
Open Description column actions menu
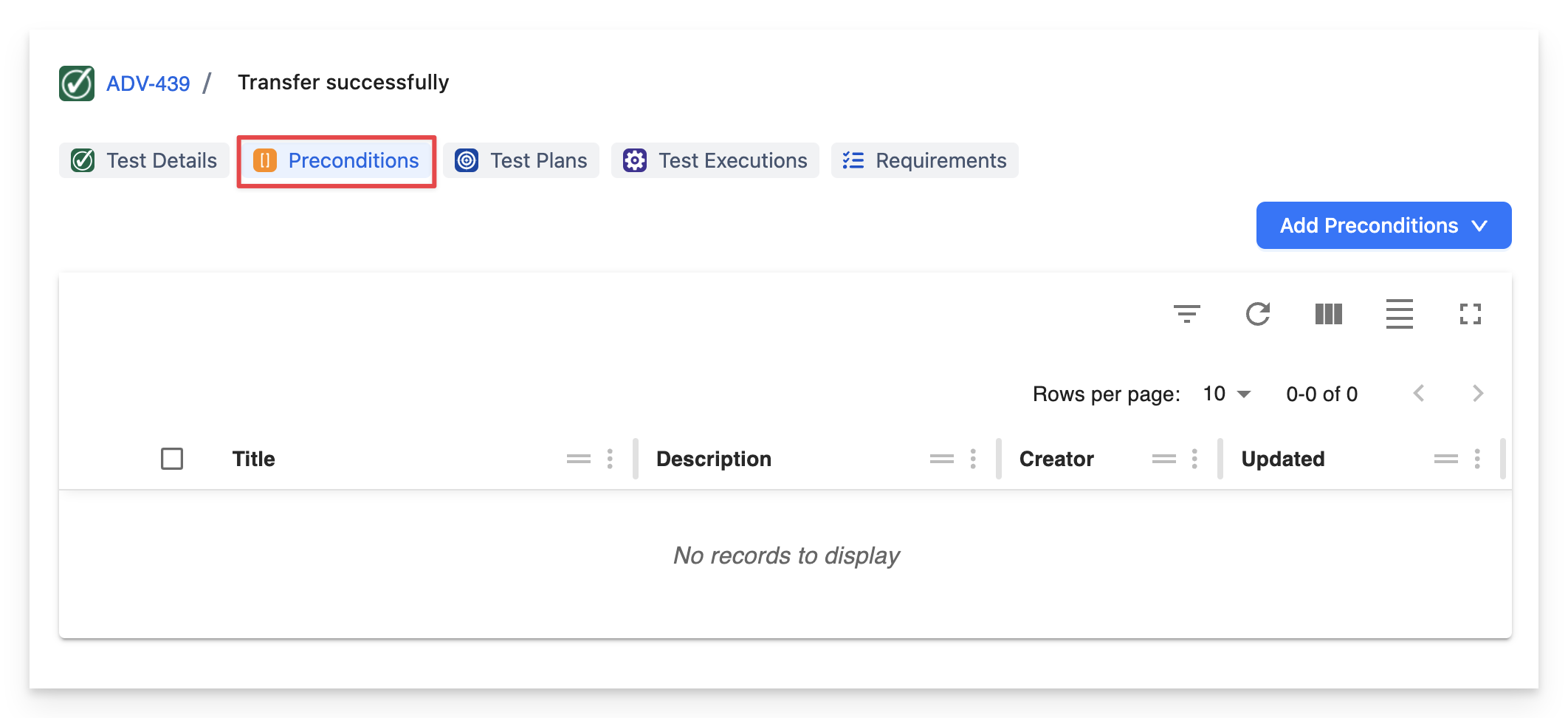pos(973,459)
